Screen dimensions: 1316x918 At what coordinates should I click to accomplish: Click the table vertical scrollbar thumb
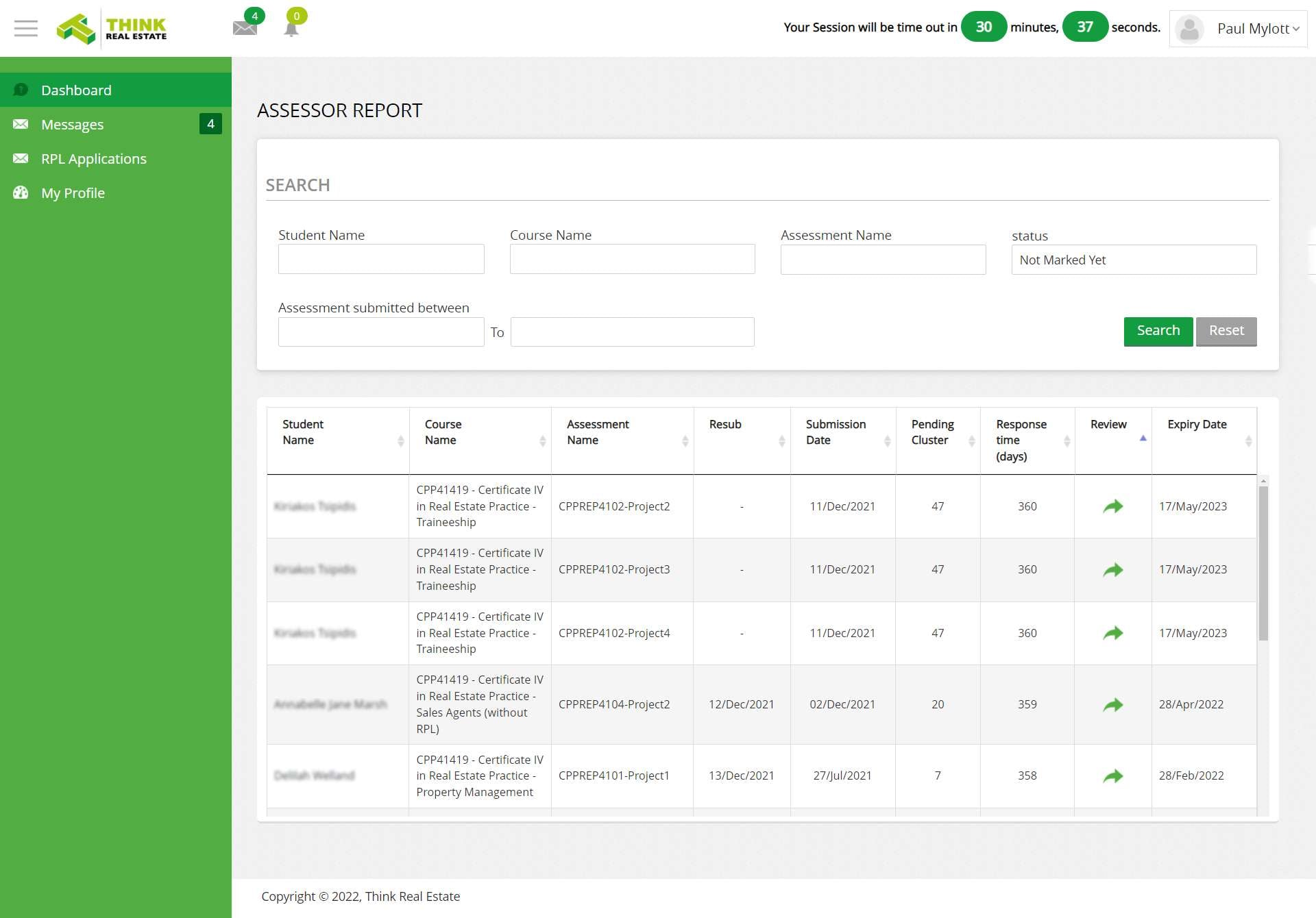pos(1263,563)
